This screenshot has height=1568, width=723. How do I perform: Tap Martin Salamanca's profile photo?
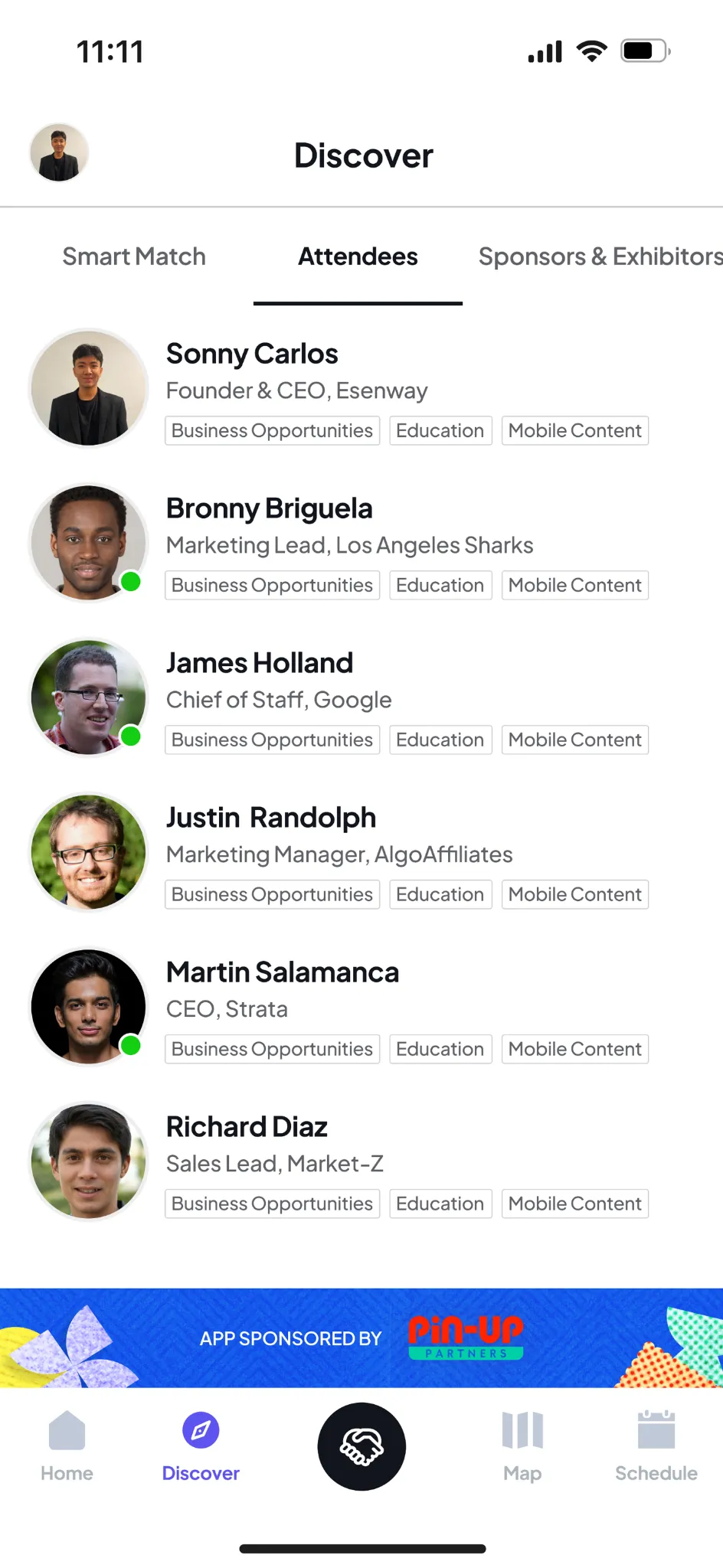click(x=88, y=1006)
